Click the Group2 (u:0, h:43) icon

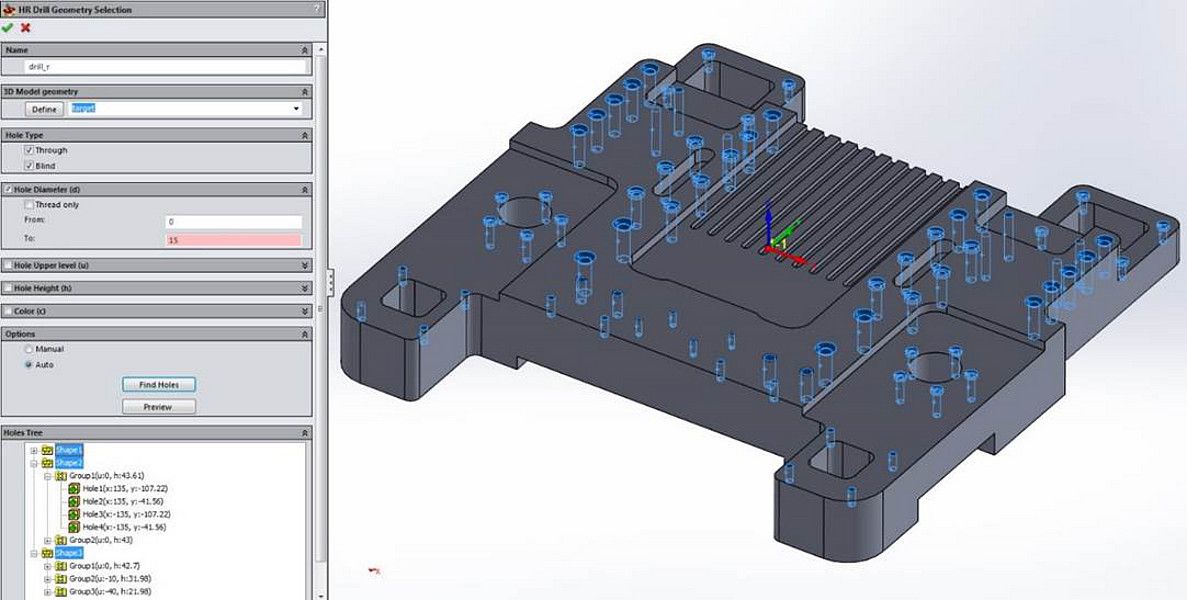61,540
